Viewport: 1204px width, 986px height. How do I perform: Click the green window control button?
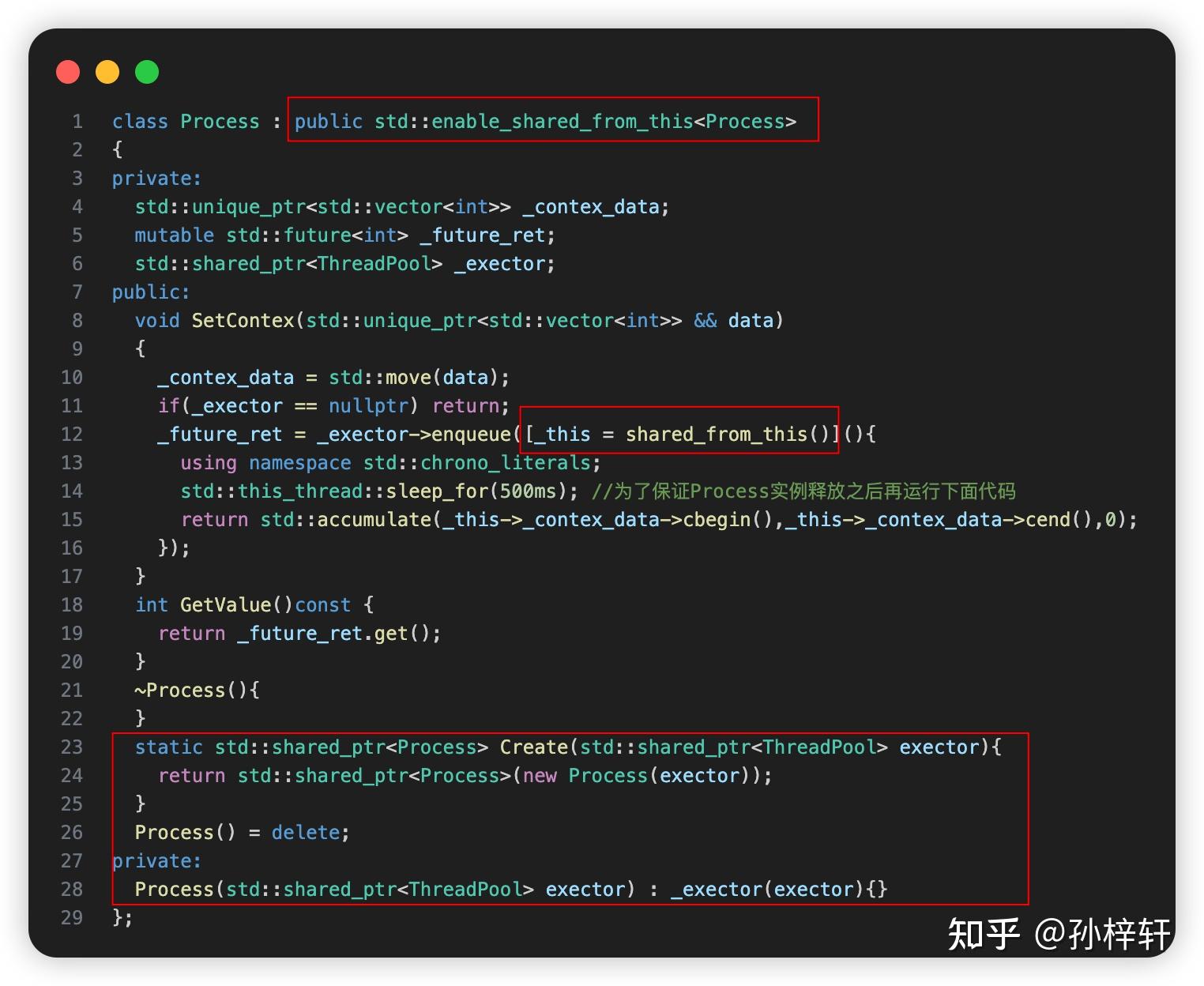point(146,71)
